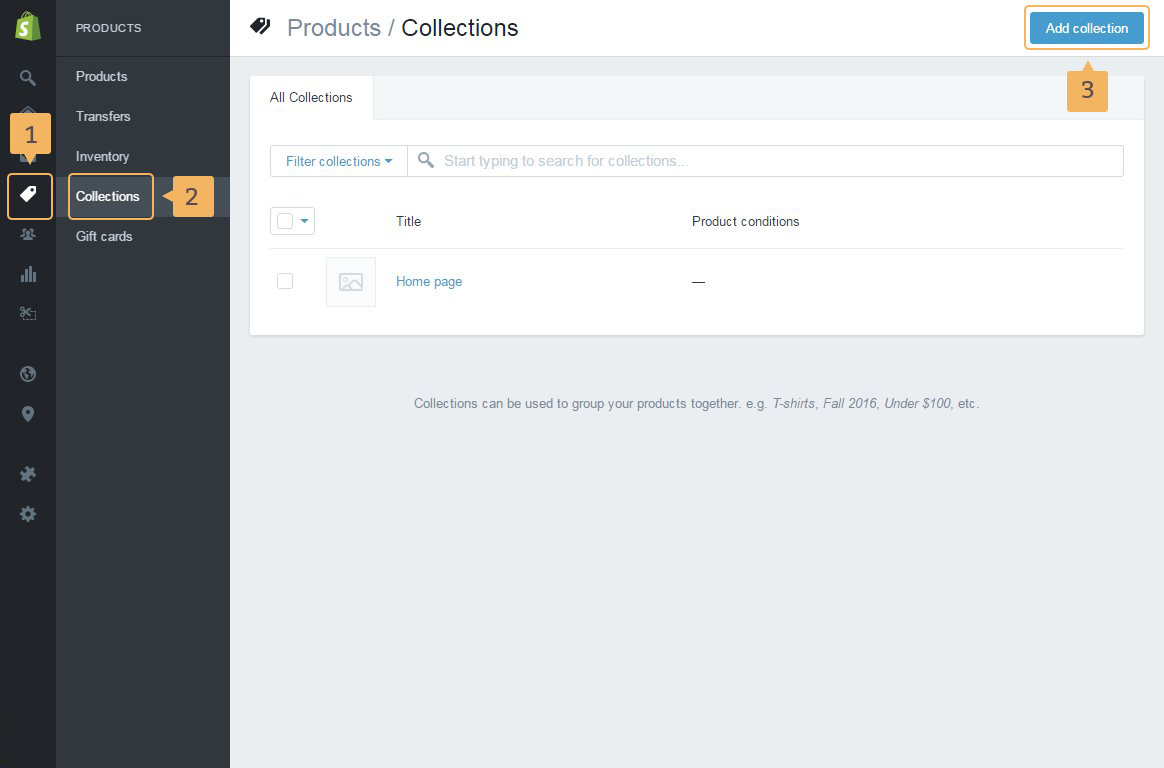Open Settings via the gear icon
Viewport: 1164px width, 768px height.
[28, 514]
